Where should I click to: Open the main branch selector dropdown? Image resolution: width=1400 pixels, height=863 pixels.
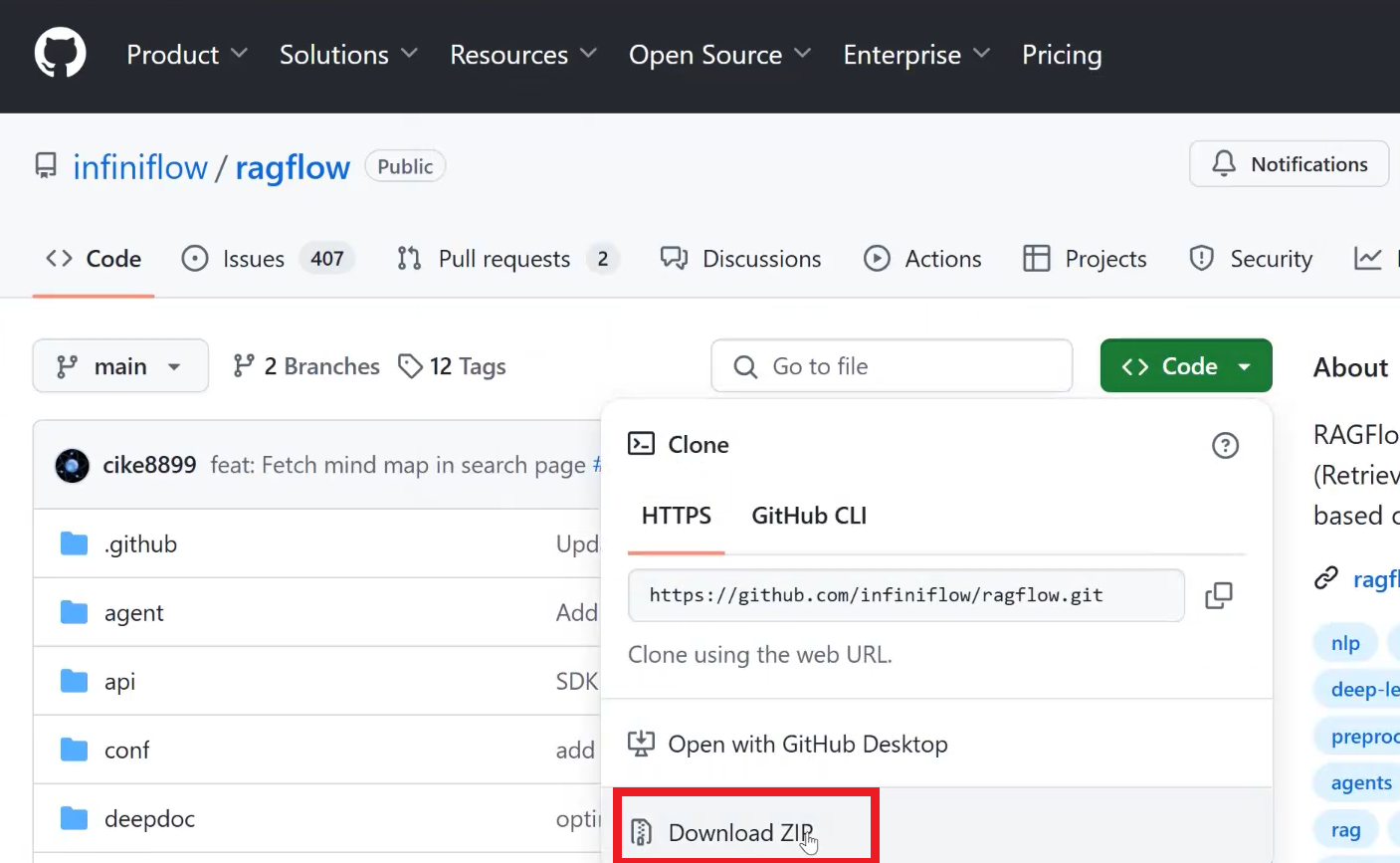(120, 366)
